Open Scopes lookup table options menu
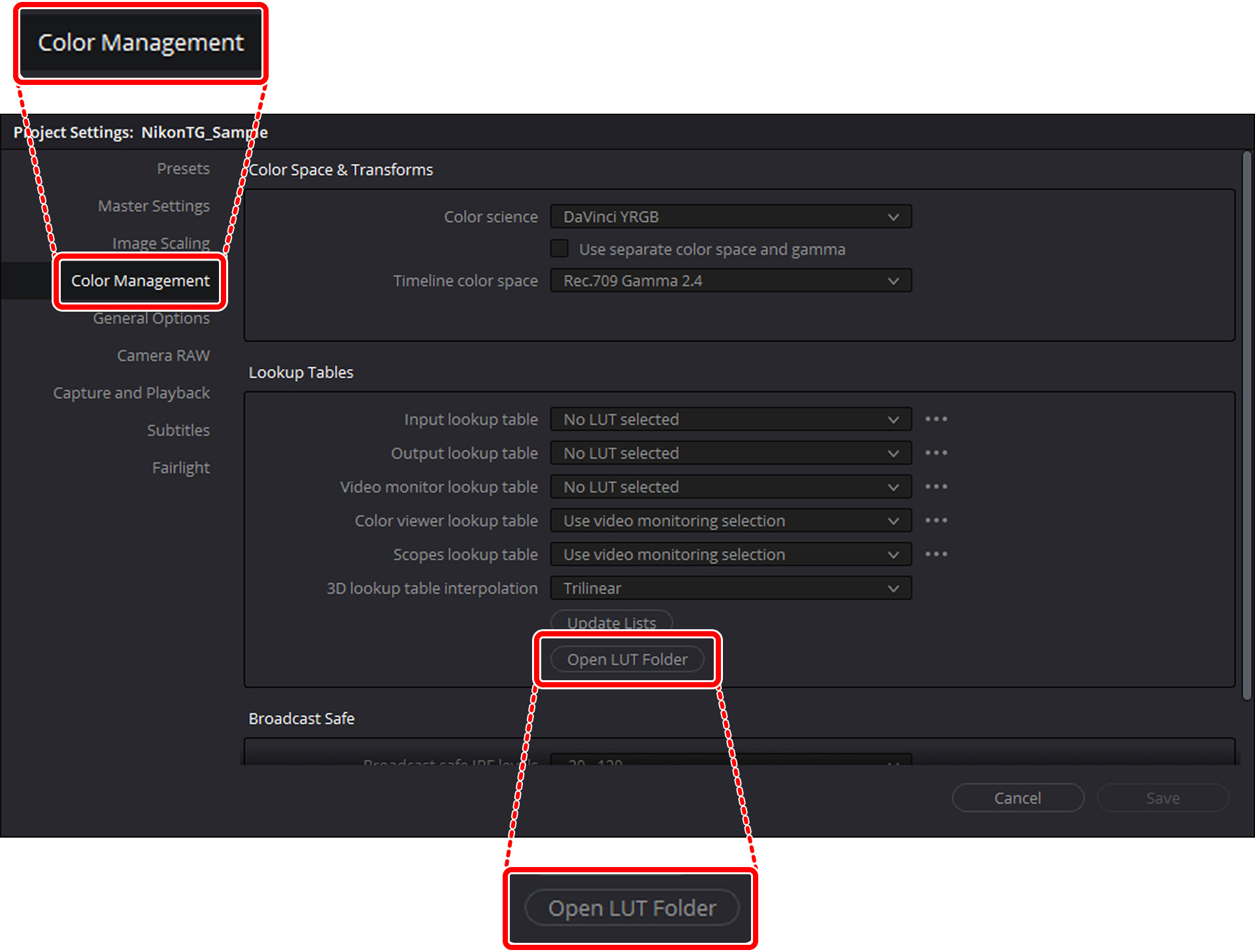The width and height of the screenshot is (1255, 952). [x=936, y=554]
